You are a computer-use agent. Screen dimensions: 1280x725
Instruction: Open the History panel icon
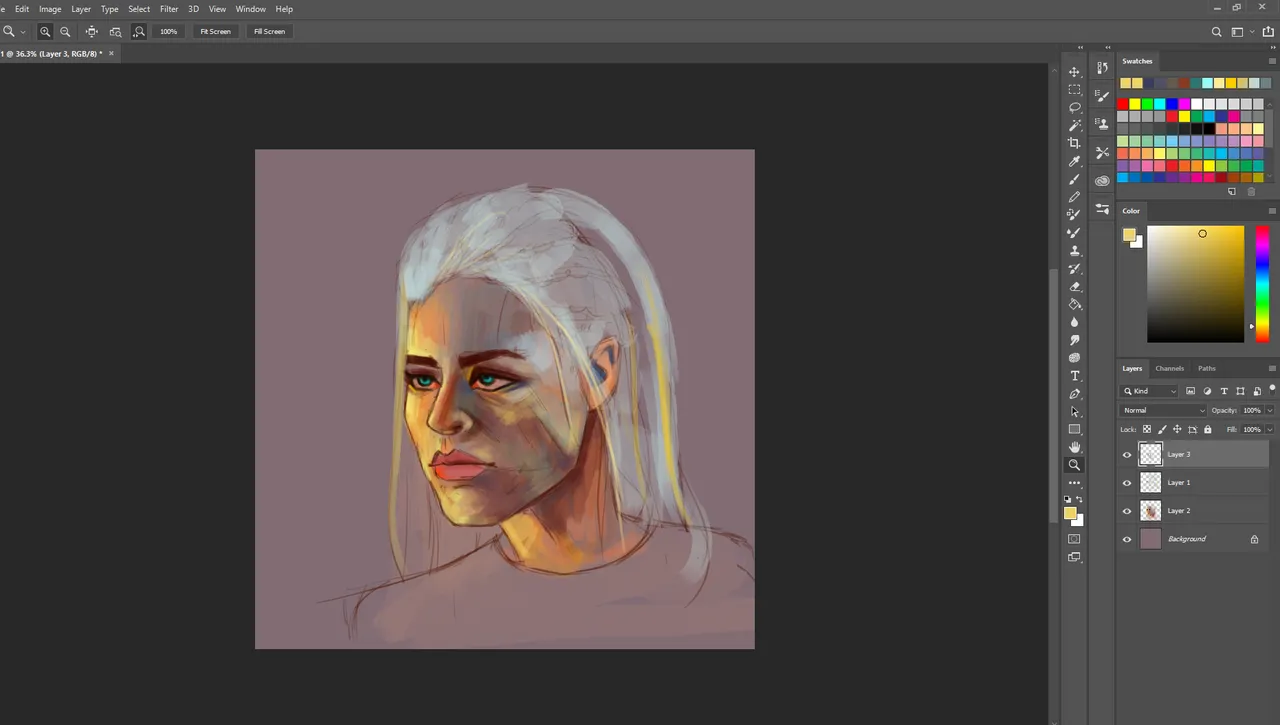tap(1102, 69)
